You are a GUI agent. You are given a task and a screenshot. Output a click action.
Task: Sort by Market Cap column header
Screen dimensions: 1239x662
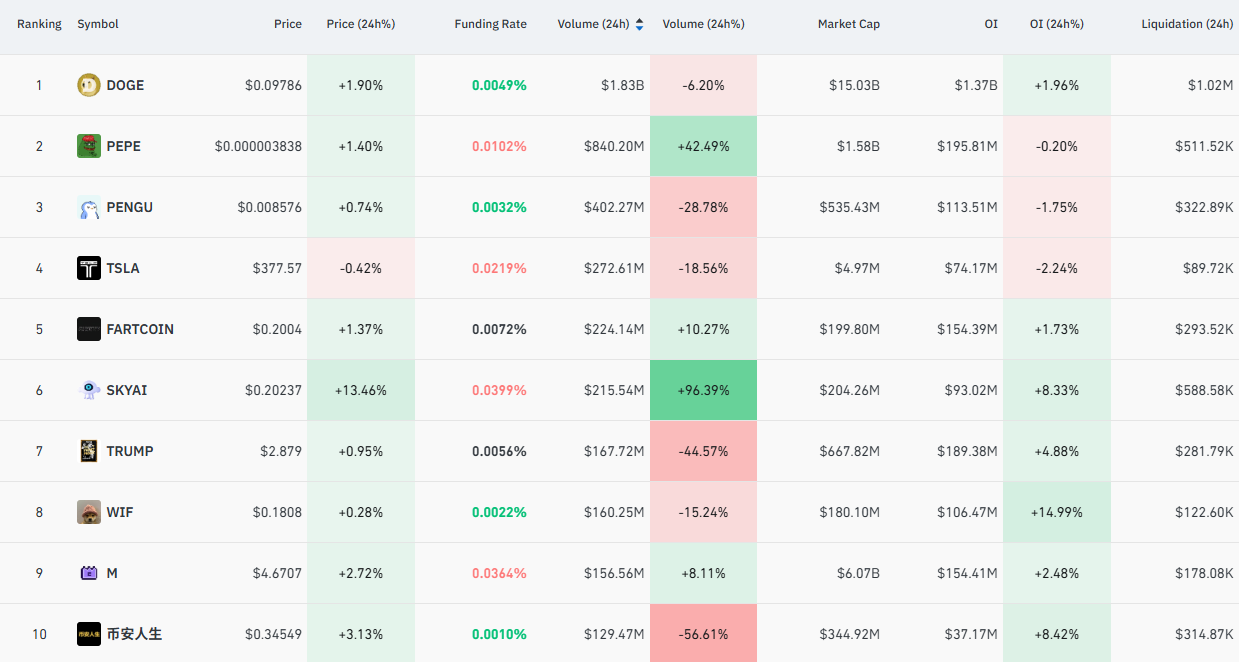click(x=849, y=24)
